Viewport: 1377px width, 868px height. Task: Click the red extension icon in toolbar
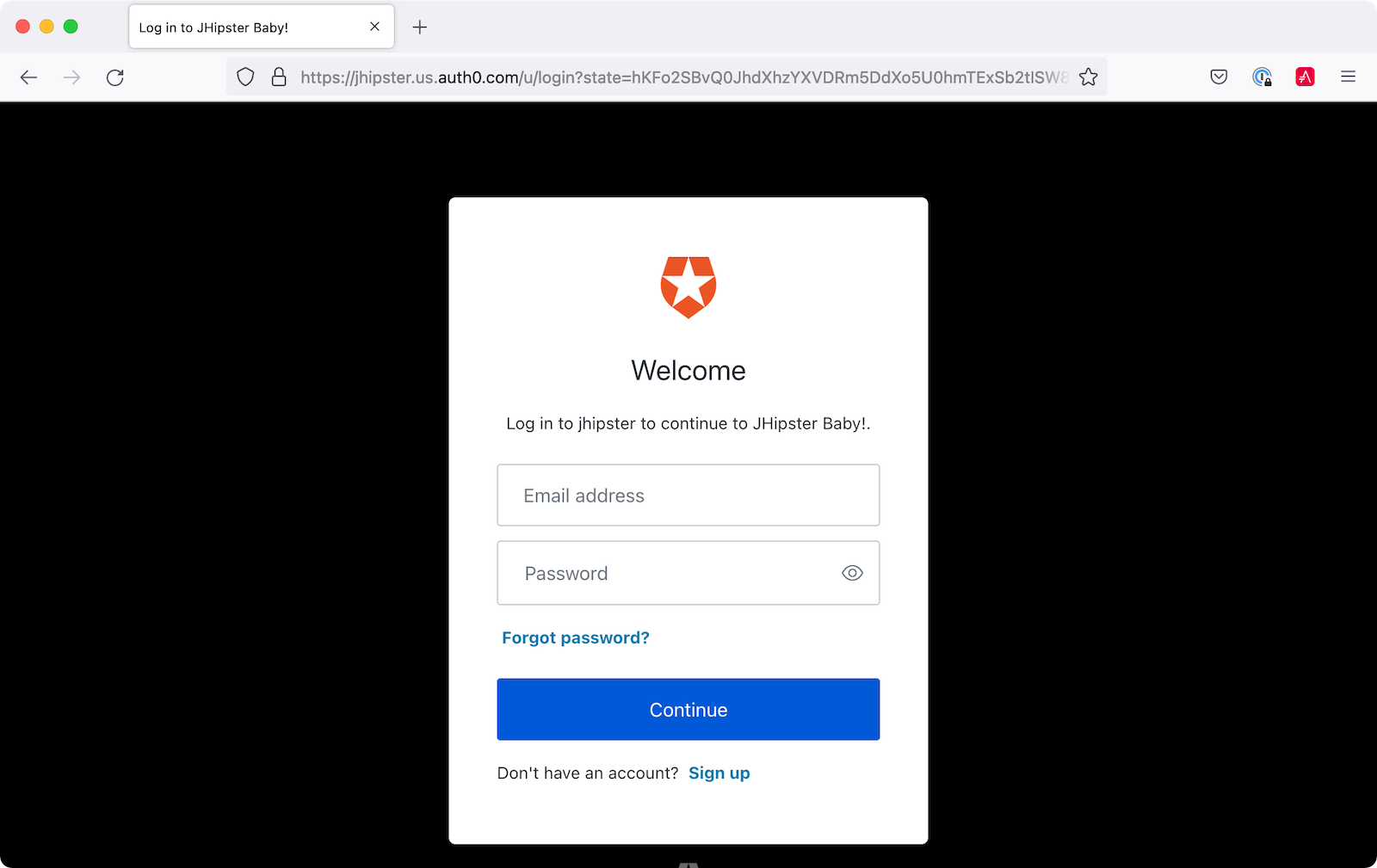pyautogui.click(x=1305, y=77)
